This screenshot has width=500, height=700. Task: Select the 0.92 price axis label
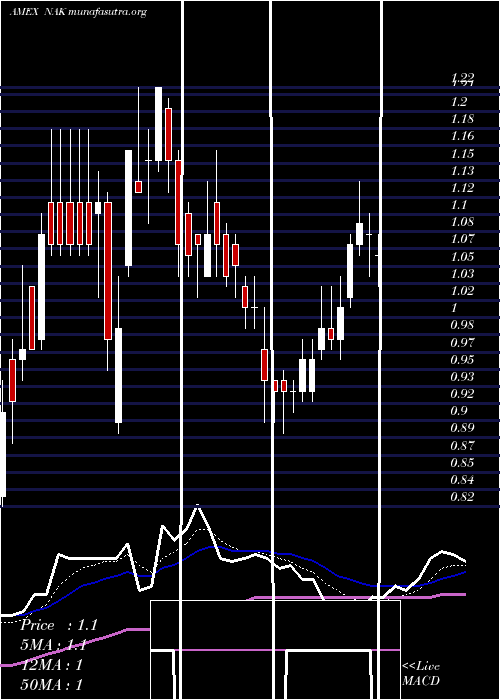[462, 394]
